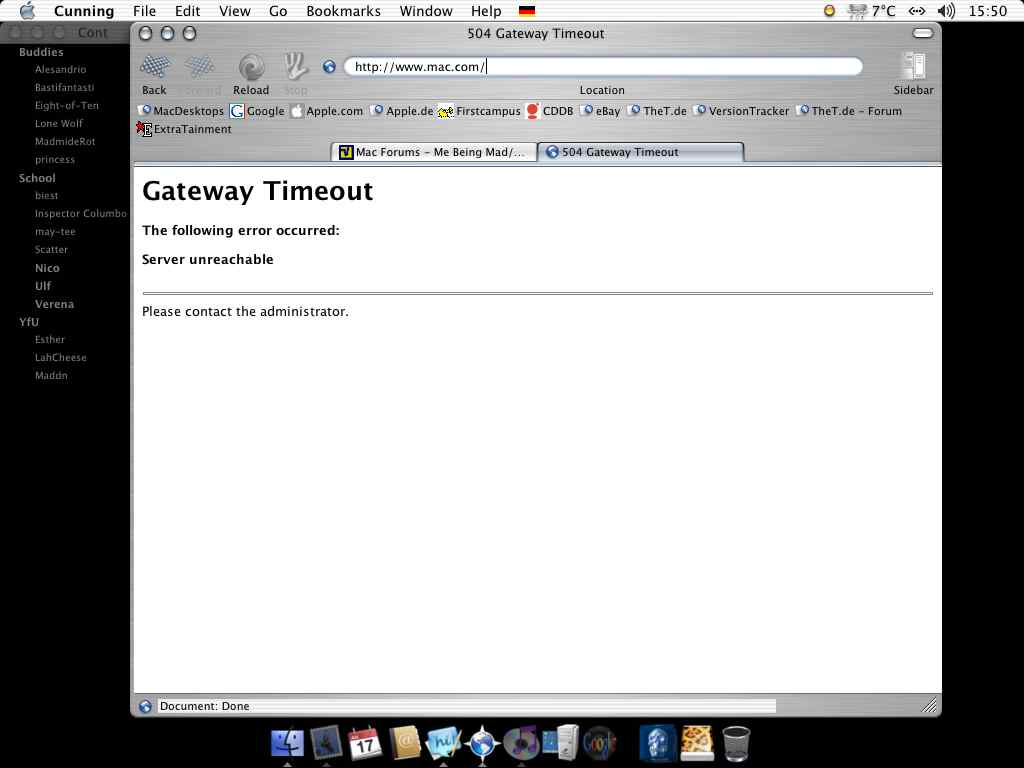
Task: Open the computer tower icon in the Dock
Action: 561,743
